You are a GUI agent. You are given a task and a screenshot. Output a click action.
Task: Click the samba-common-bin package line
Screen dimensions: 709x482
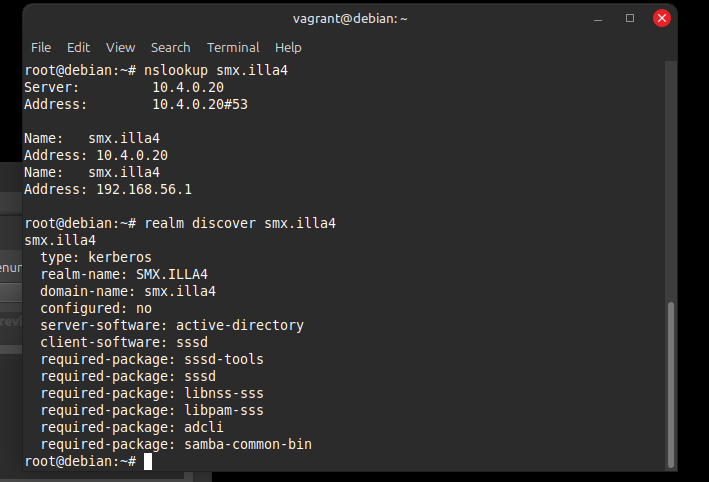[x=176, y=443]
